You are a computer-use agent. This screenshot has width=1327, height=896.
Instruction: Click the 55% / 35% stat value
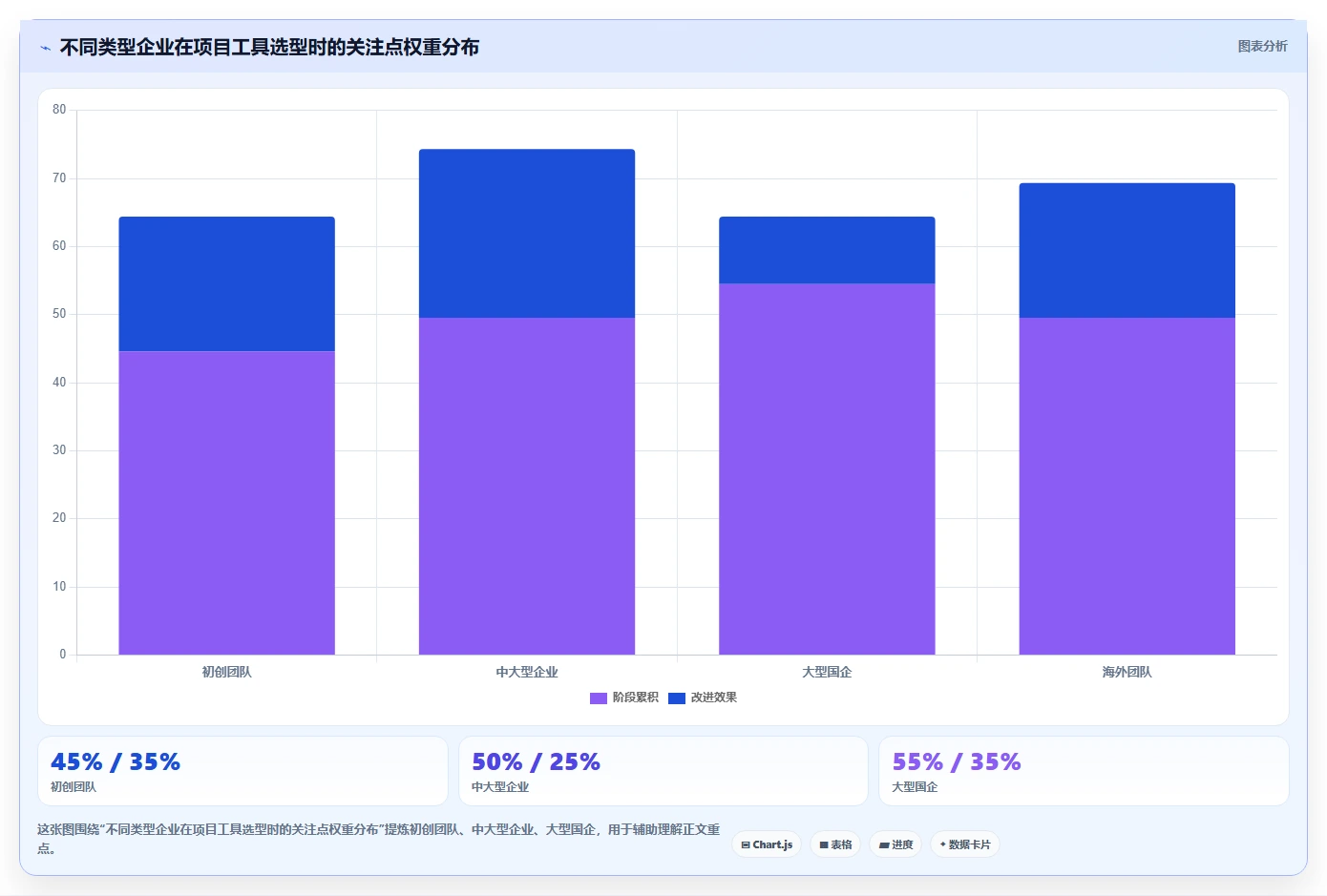957,761
